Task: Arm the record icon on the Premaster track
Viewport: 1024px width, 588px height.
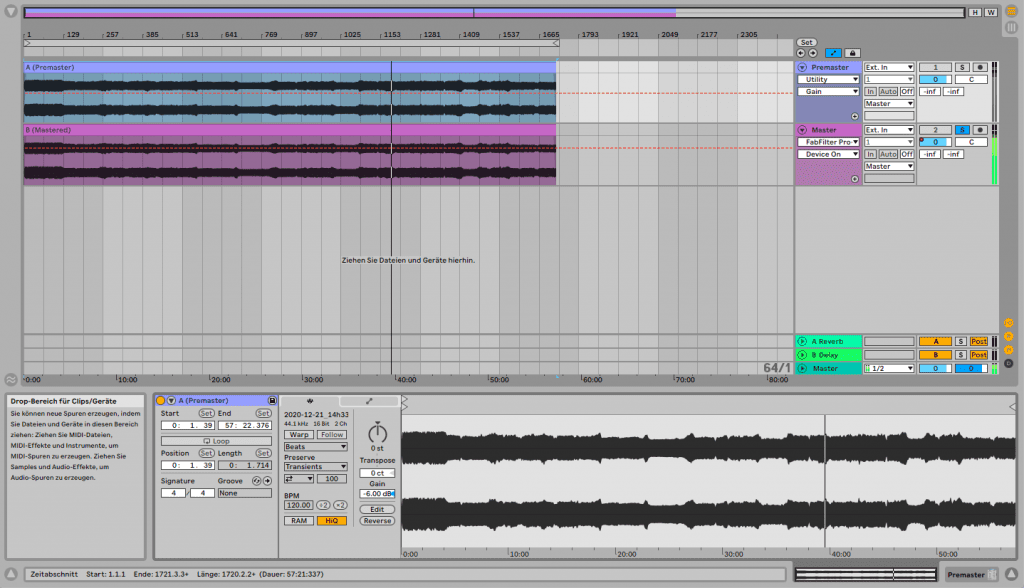Action: coord(979,66)
